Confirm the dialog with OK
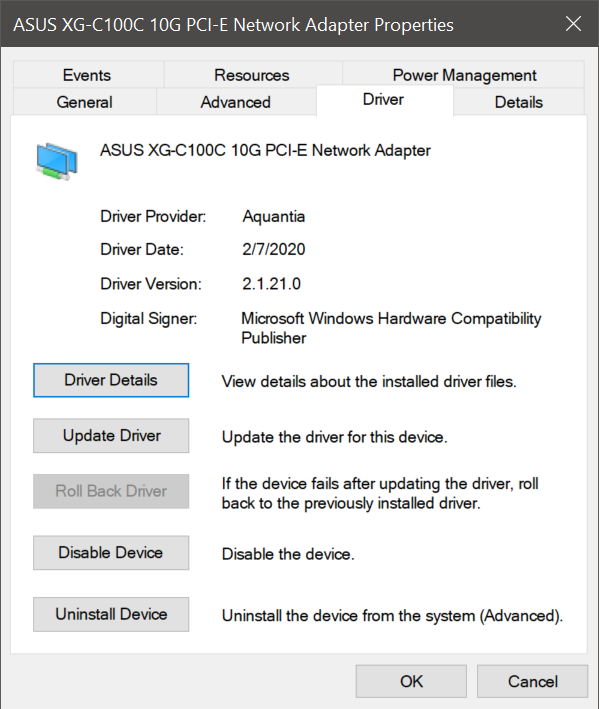The height and width of the screenshot is (709, 599). 411,681
